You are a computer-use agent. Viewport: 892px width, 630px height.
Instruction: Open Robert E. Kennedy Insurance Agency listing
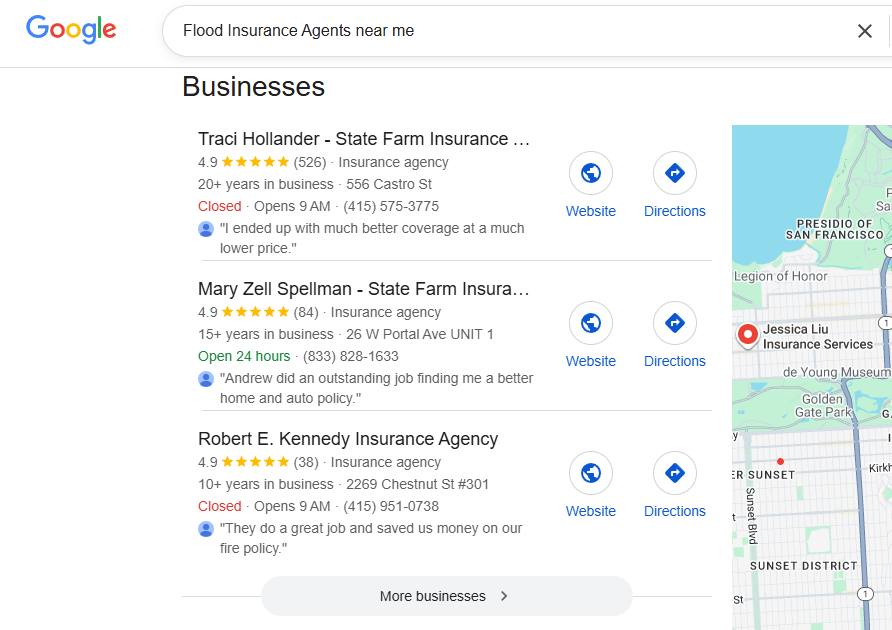point(348,439)
